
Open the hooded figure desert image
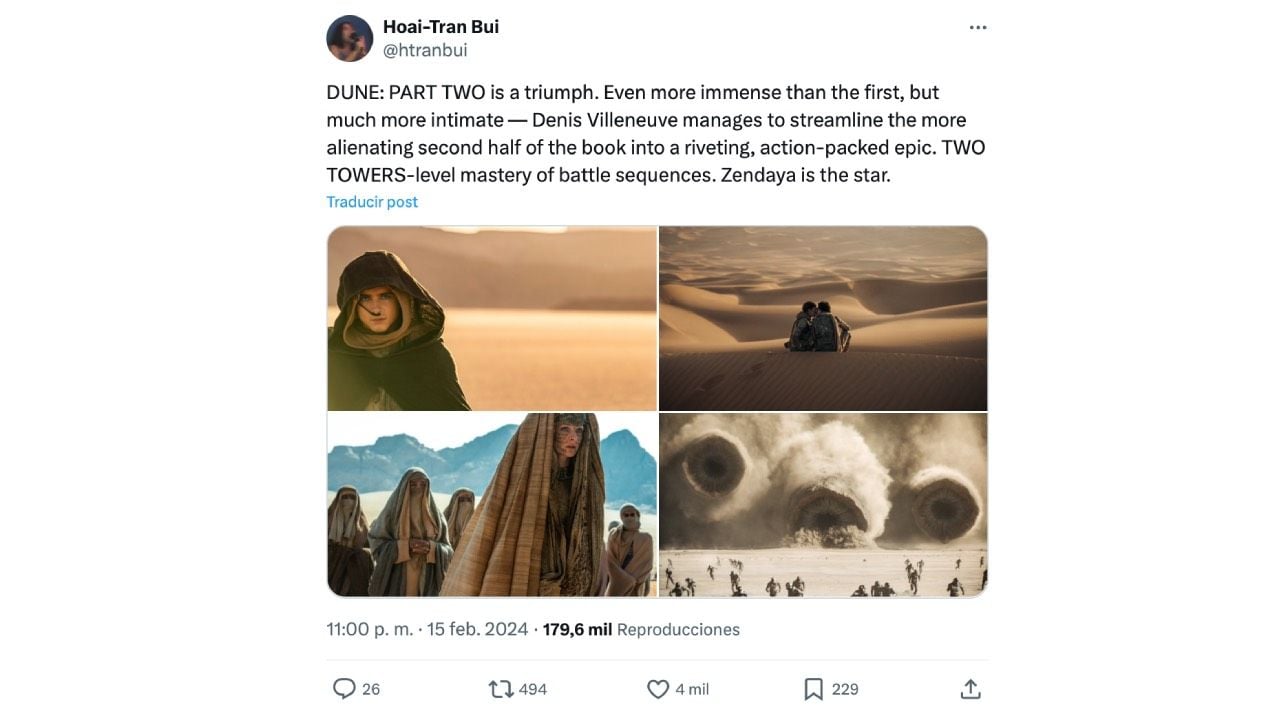492,318
